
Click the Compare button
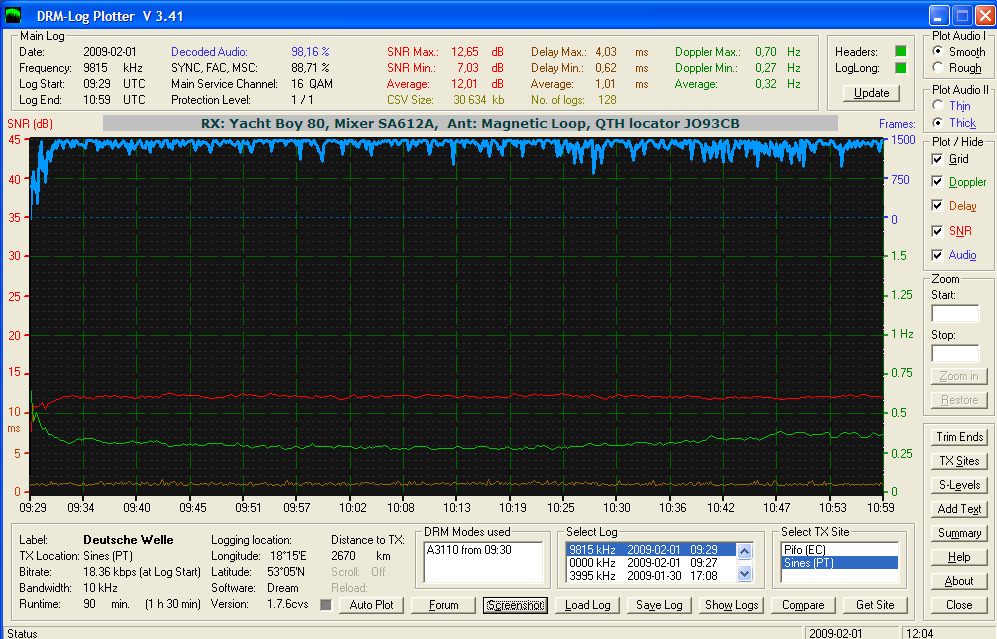803,605
